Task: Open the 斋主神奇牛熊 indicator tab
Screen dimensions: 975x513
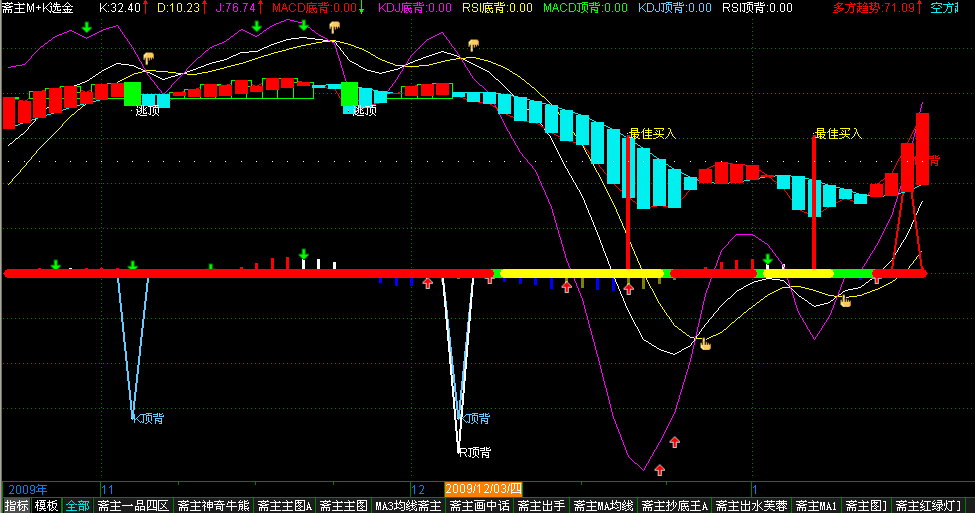Action: [x=214, y=506]
